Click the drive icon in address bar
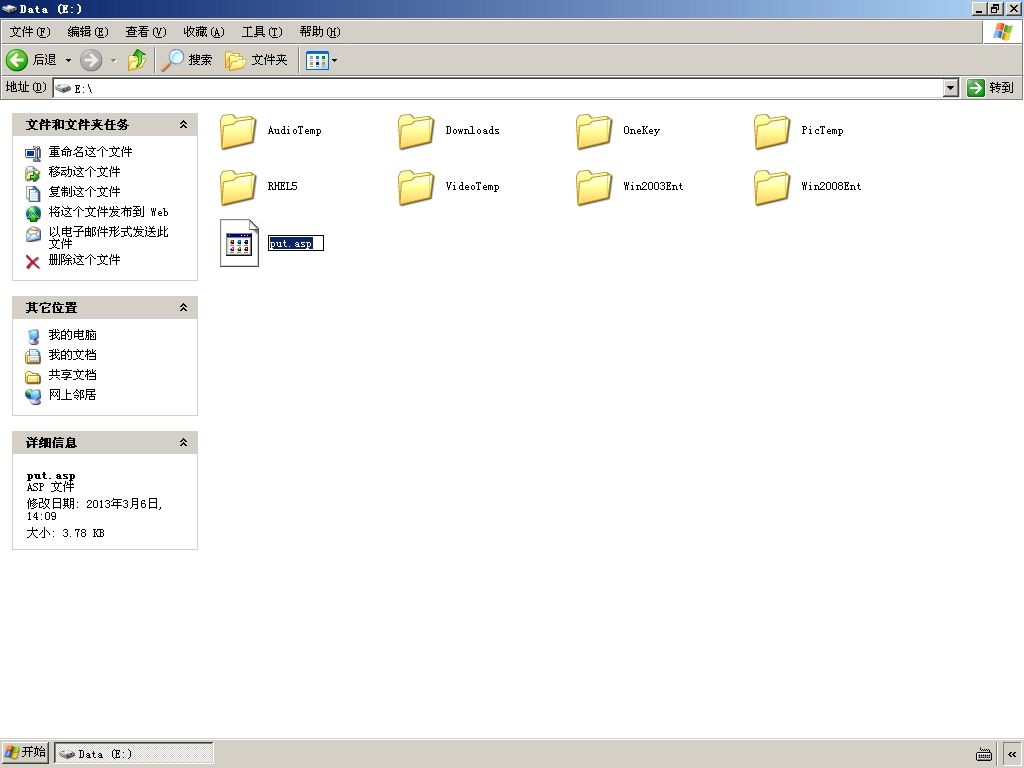Image resolution: width=1024 pixels, height=768 pixels. (63, 88)
